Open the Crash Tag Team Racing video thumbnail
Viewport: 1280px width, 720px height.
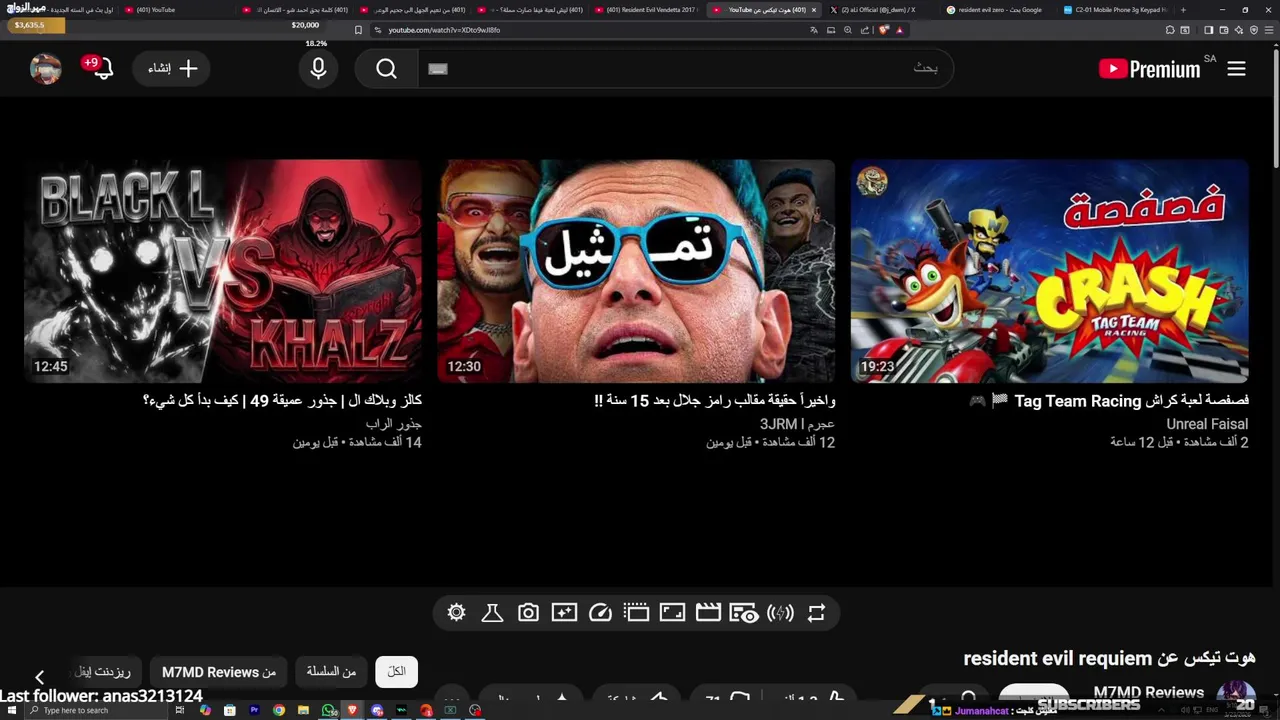pos(1049,271)
